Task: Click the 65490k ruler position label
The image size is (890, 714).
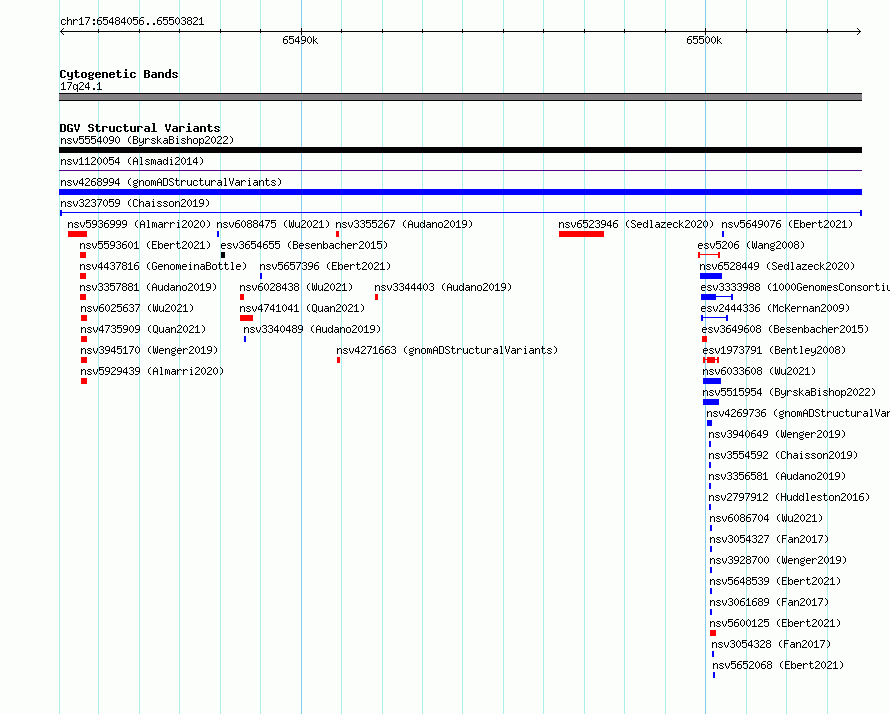Action: tap(300, 40)
